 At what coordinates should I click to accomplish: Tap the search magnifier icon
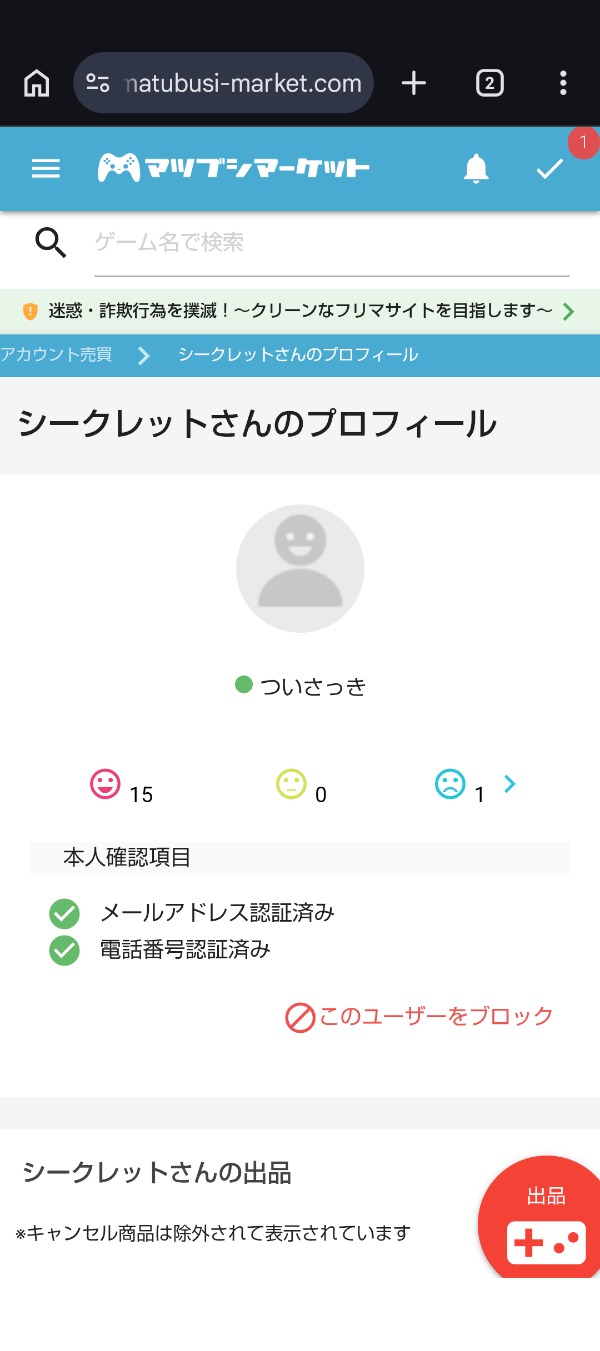[x=50, y=242]
